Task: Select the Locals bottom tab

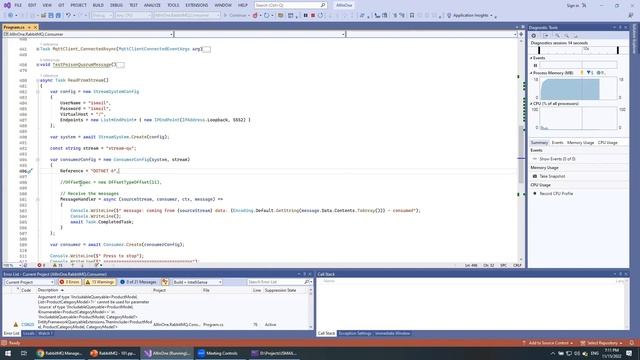Action: click(x=29, y=334)
